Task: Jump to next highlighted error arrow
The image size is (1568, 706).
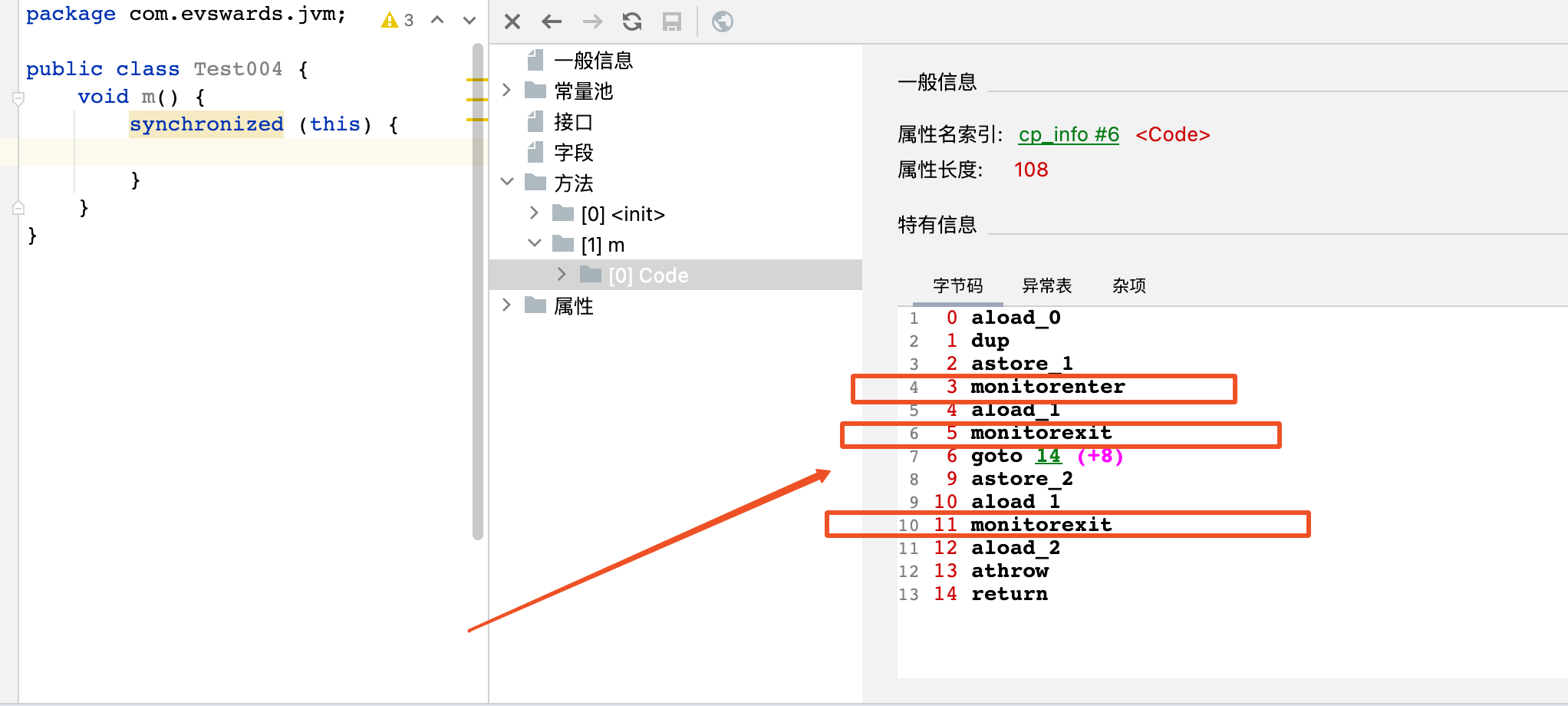Action: [469, 20]
